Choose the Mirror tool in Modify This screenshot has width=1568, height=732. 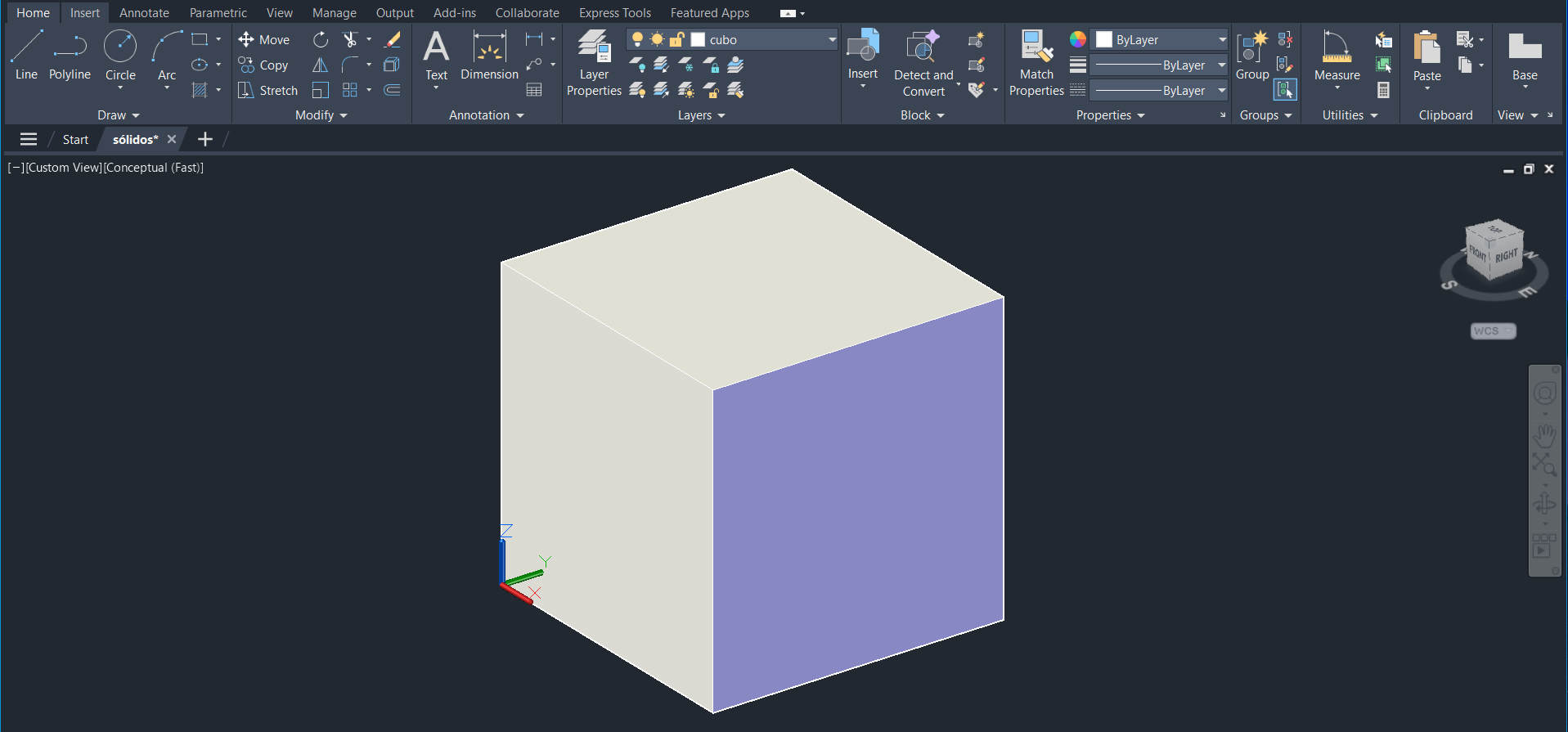tap(321, 65)
